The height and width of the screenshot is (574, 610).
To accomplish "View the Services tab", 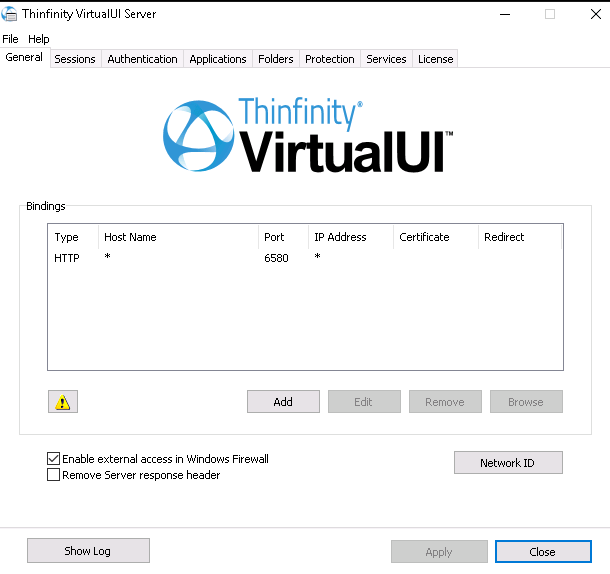I will click(386, 59).
